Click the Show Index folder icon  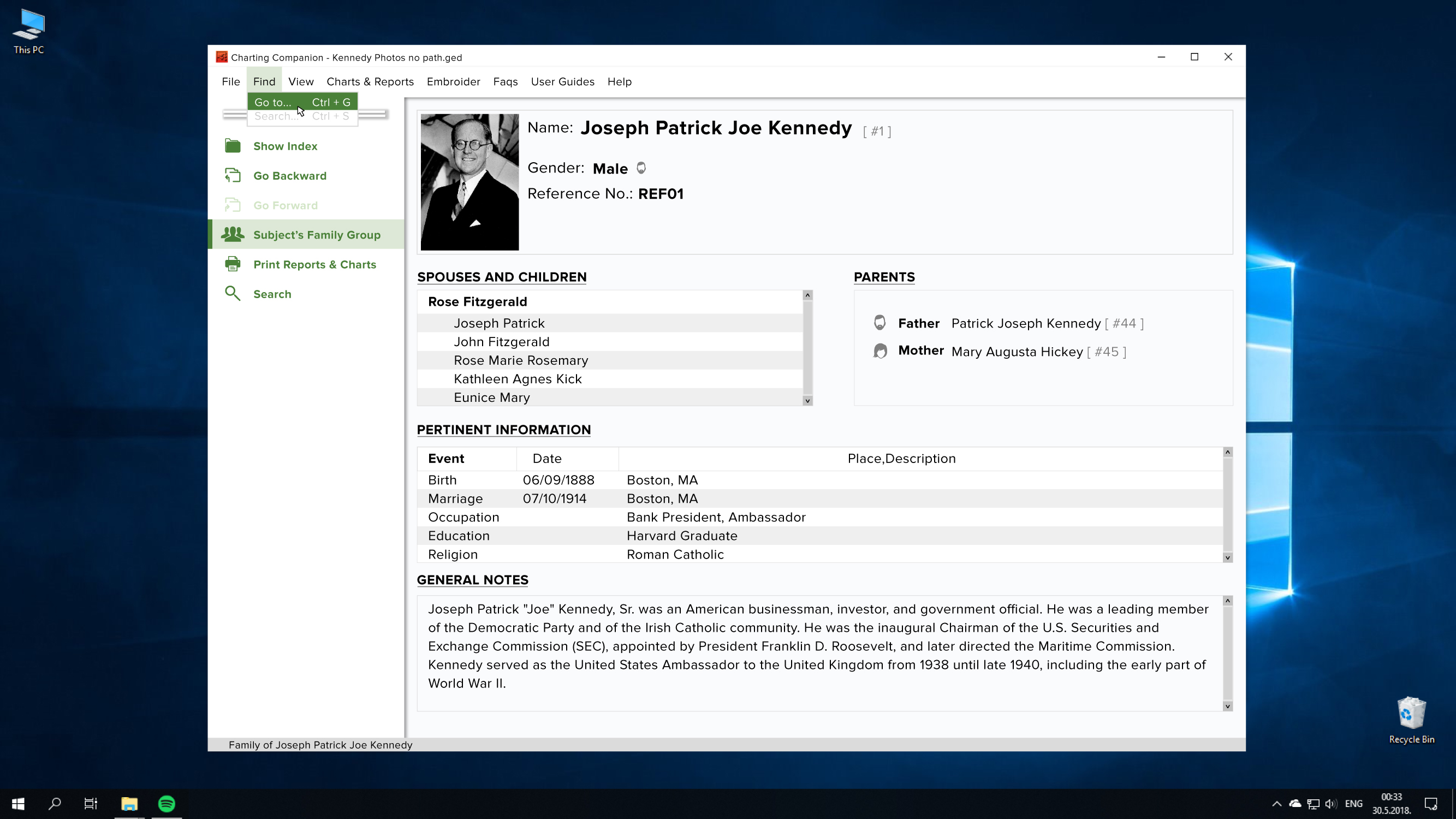point(233,146)
